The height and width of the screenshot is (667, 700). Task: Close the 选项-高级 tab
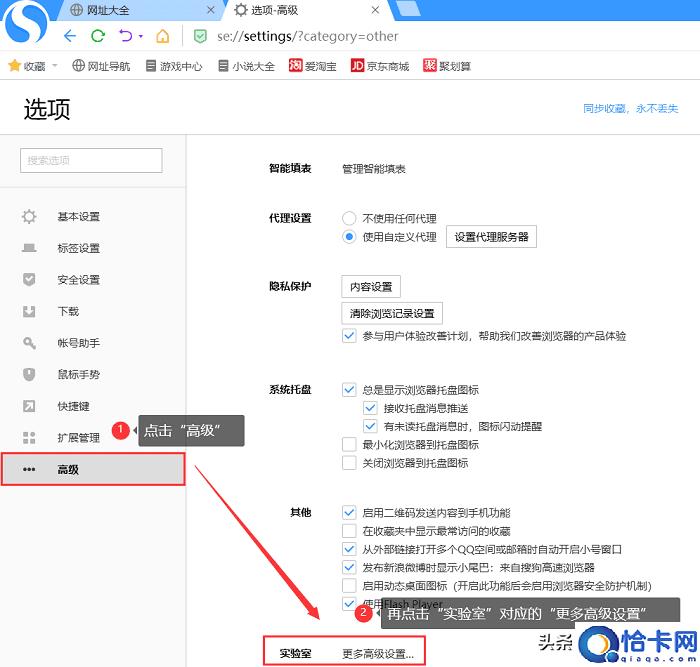[375, 10]
